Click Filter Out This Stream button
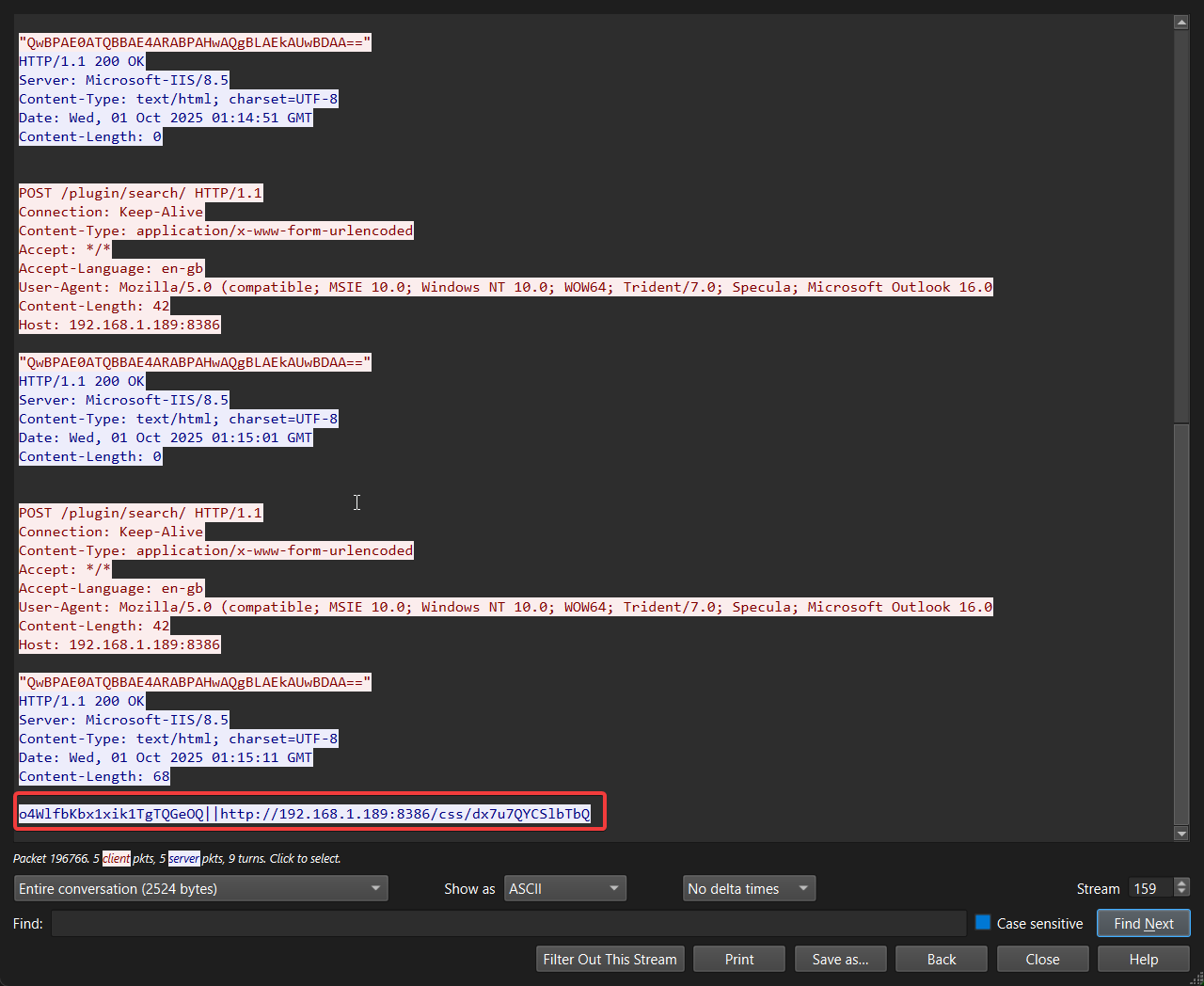The height and width of the screenshot is (986, 1204). 610,959
